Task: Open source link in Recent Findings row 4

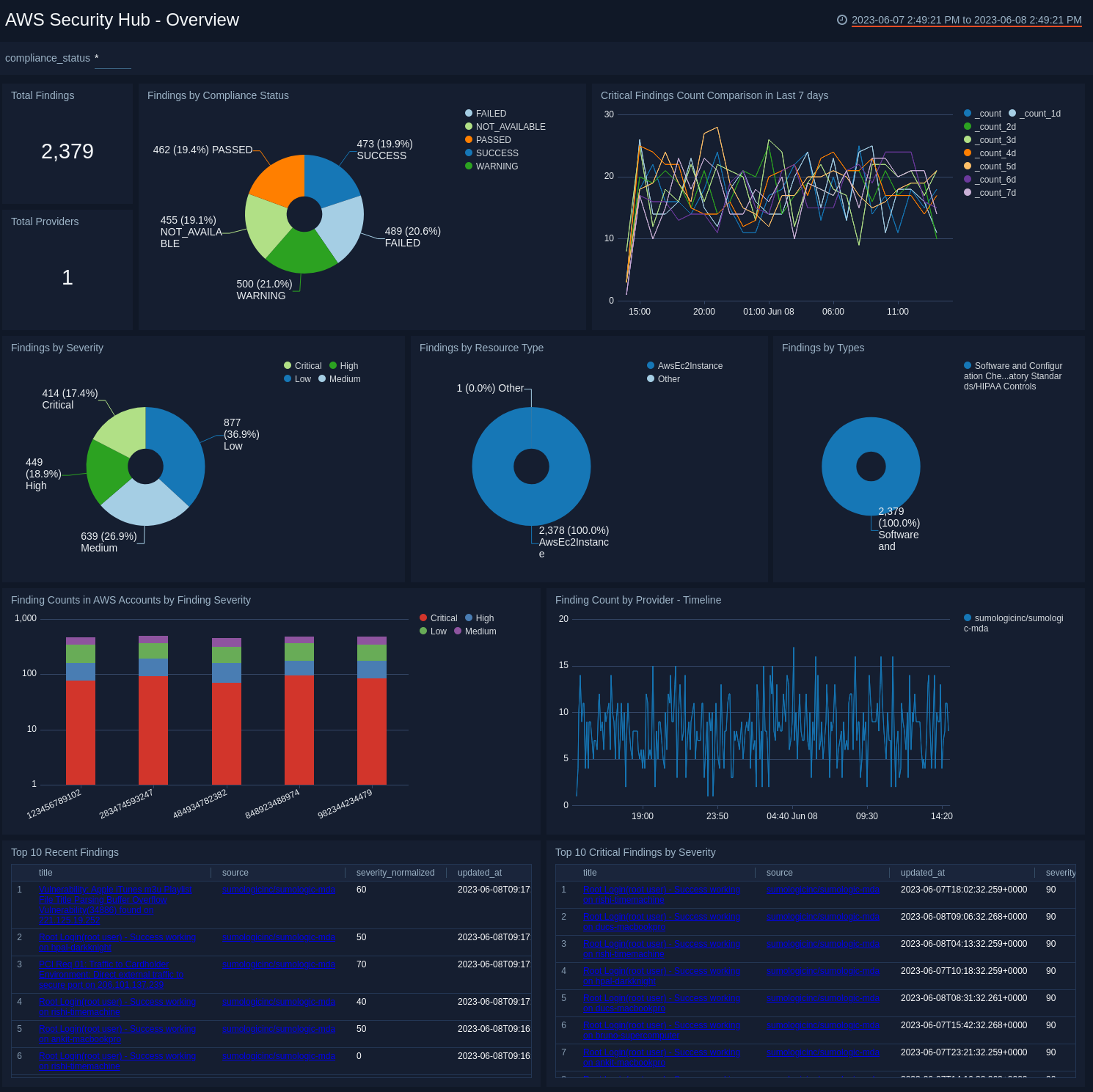Action: coord(279,1002)
